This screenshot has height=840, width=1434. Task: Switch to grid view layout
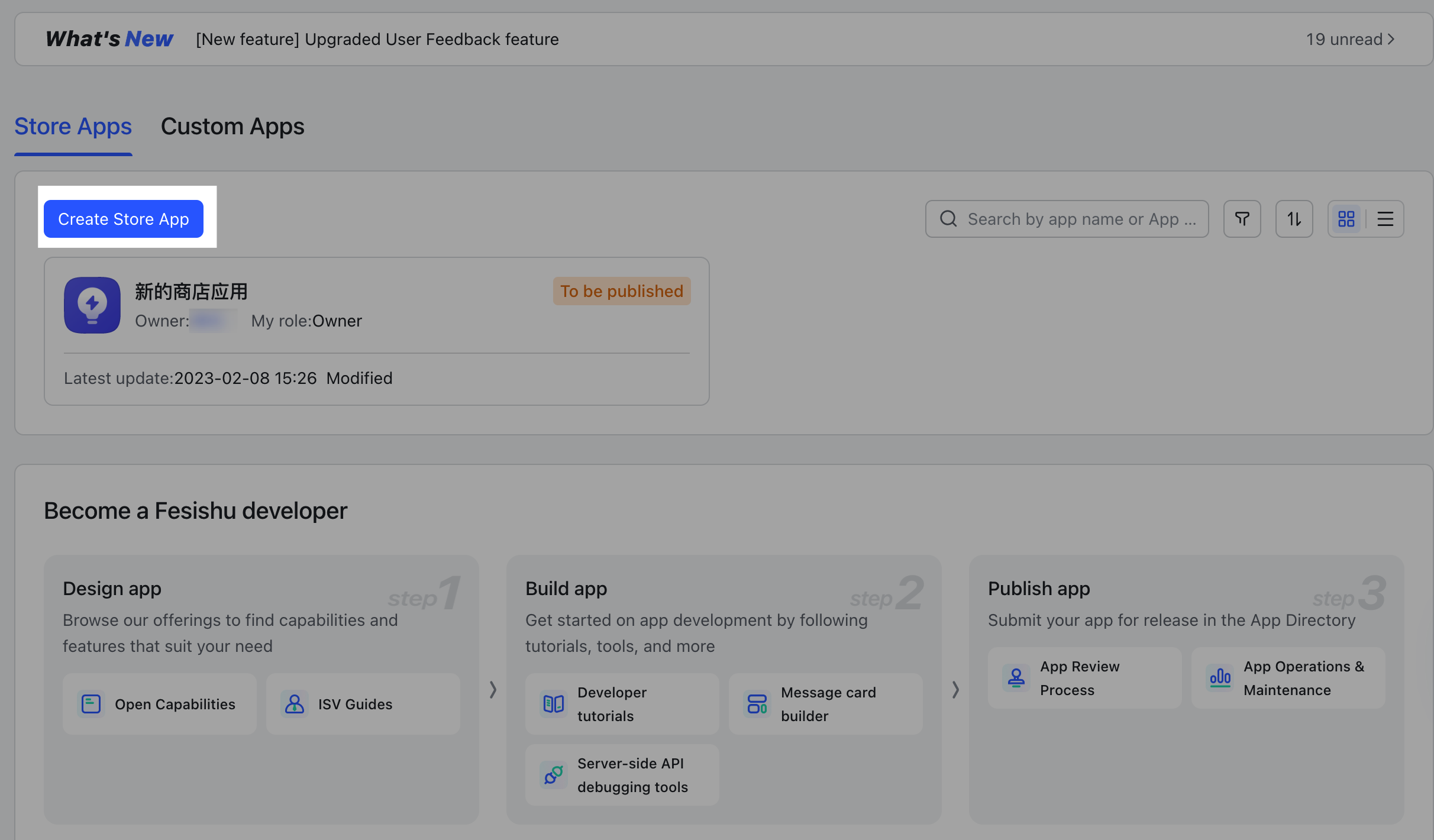(x=1346, y=219)
